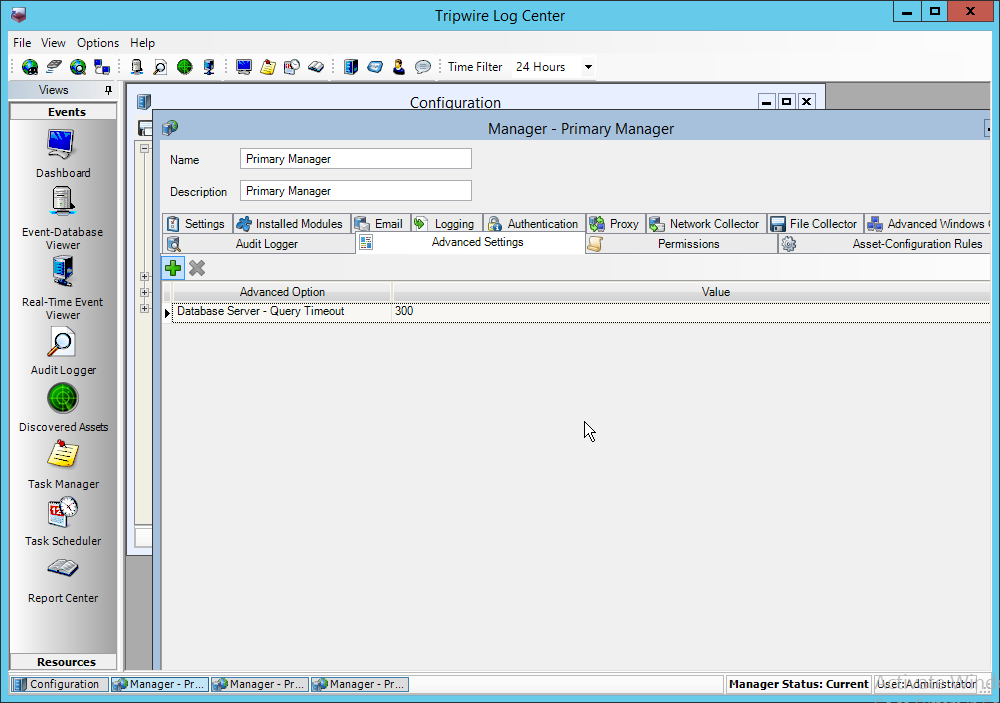Image resolution: width=1000 pixels, height=703 pixels.
Task: Open the Time Filter dropdown
Action: tap(588, 67)
